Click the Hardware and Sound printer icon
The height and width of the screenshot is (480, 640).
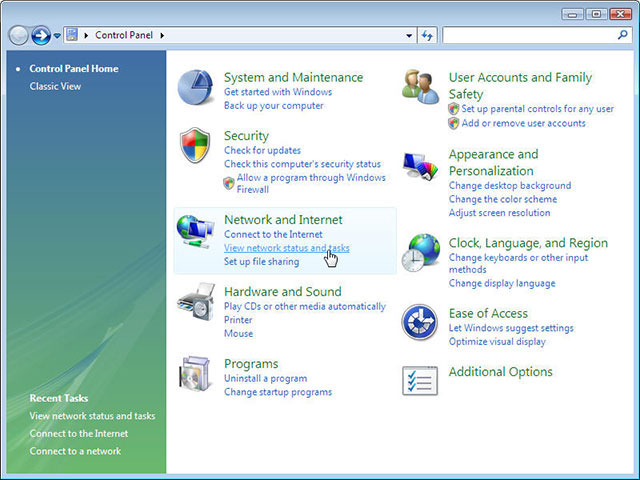pos(196,302)
